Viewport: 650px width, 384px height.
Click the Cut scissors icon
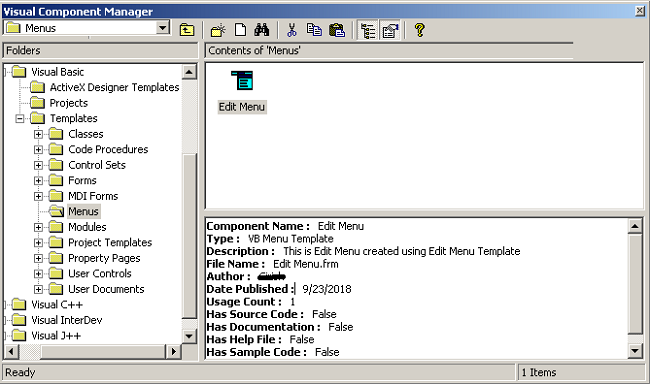(292, 30)
